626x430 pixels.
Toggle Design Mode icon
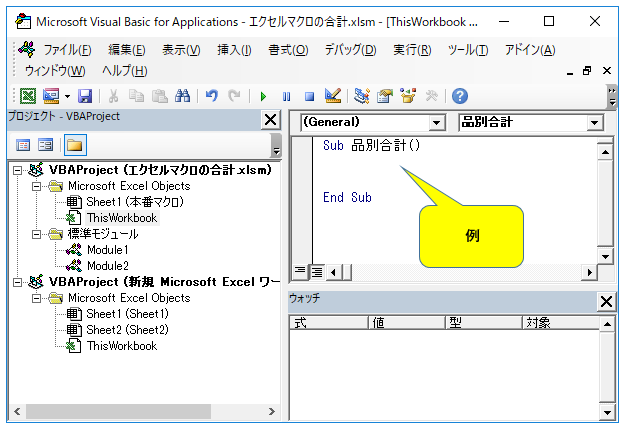[x=333, y=96]
